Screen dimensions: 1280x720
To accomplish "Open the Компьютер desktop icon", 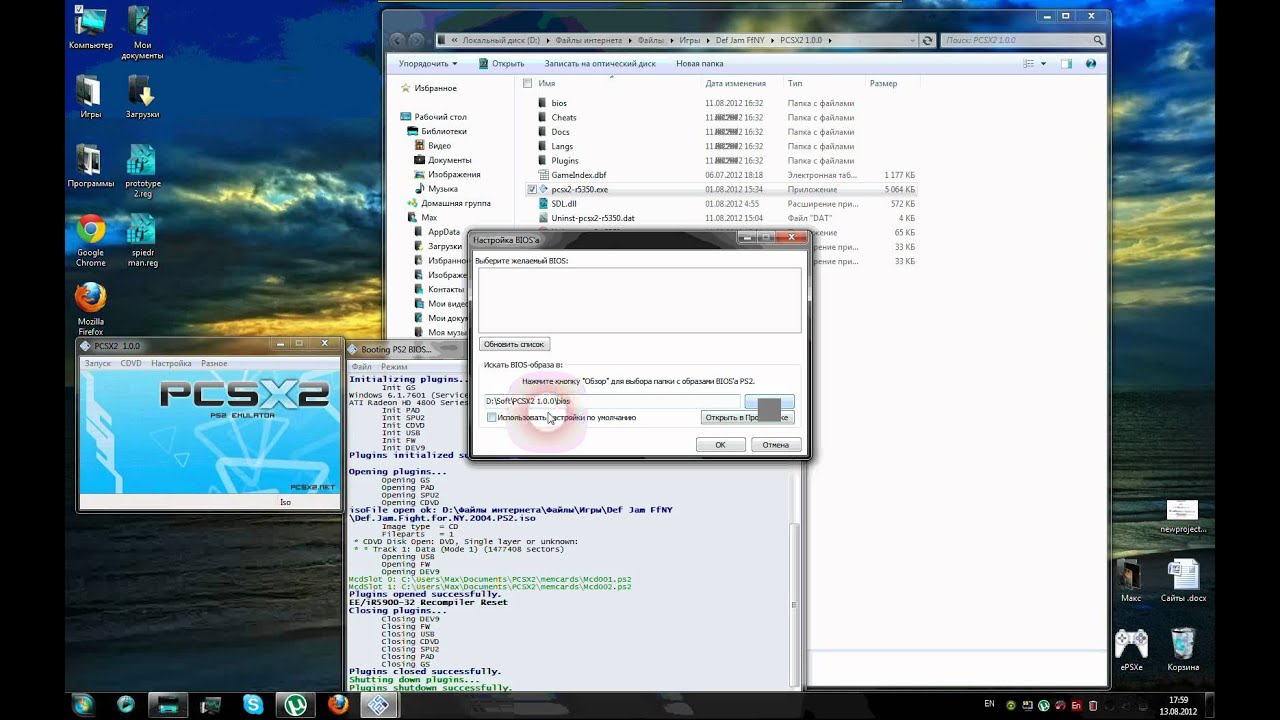I will [90, 27].
